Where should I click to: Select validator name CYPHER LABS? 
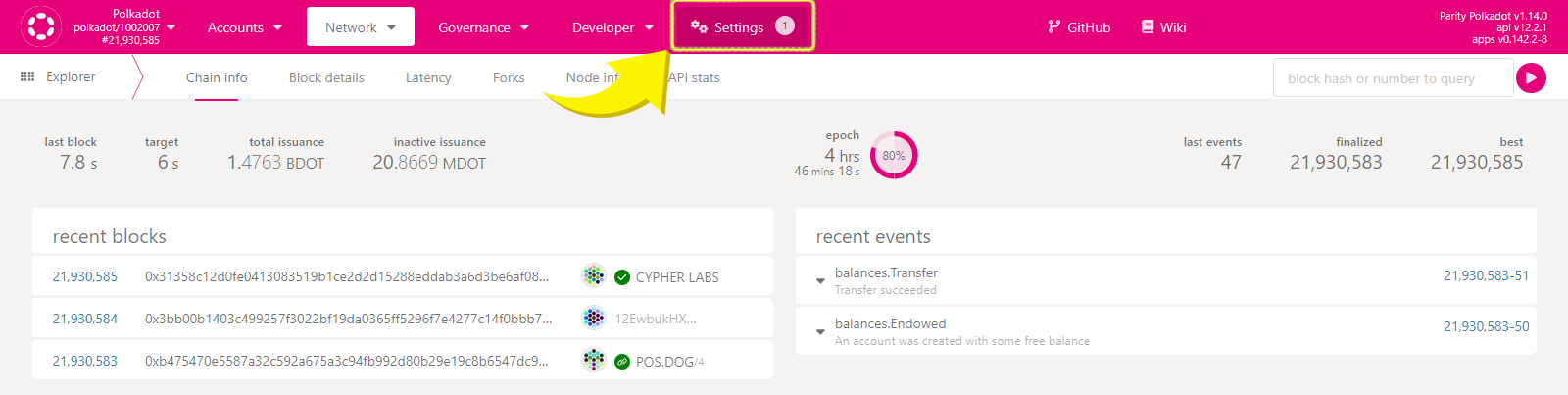point(677,277)
